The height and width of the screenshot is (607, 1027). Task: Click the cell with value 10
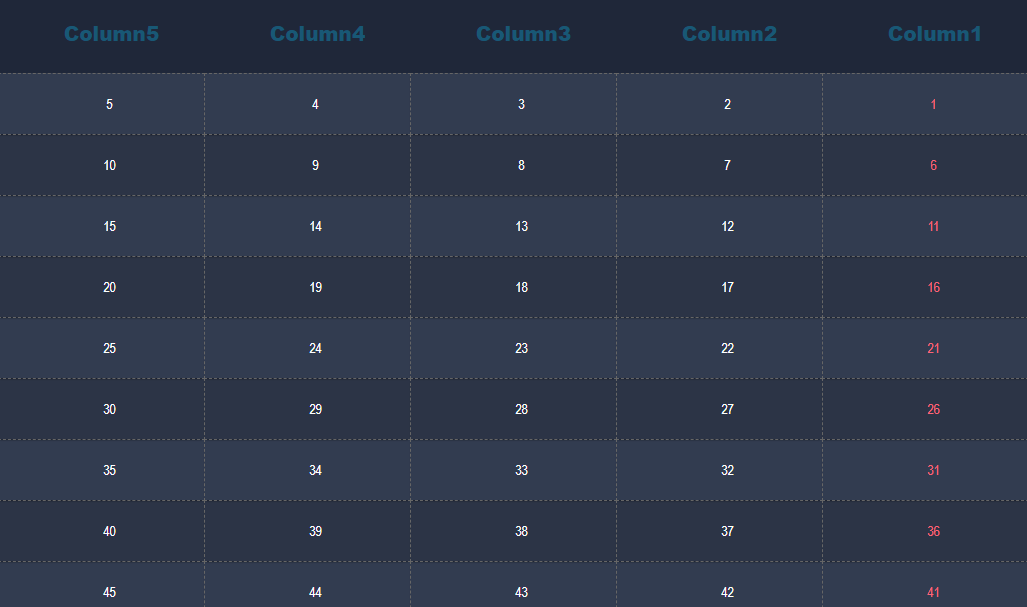(x=109, y=165)
